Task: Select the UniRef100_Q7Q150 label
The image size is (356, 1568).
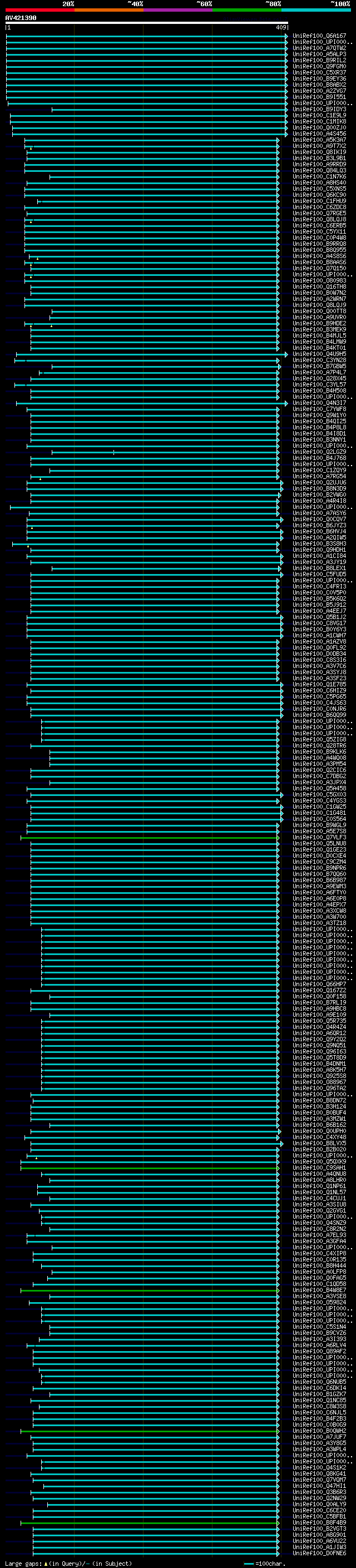Action: (319, 269)
